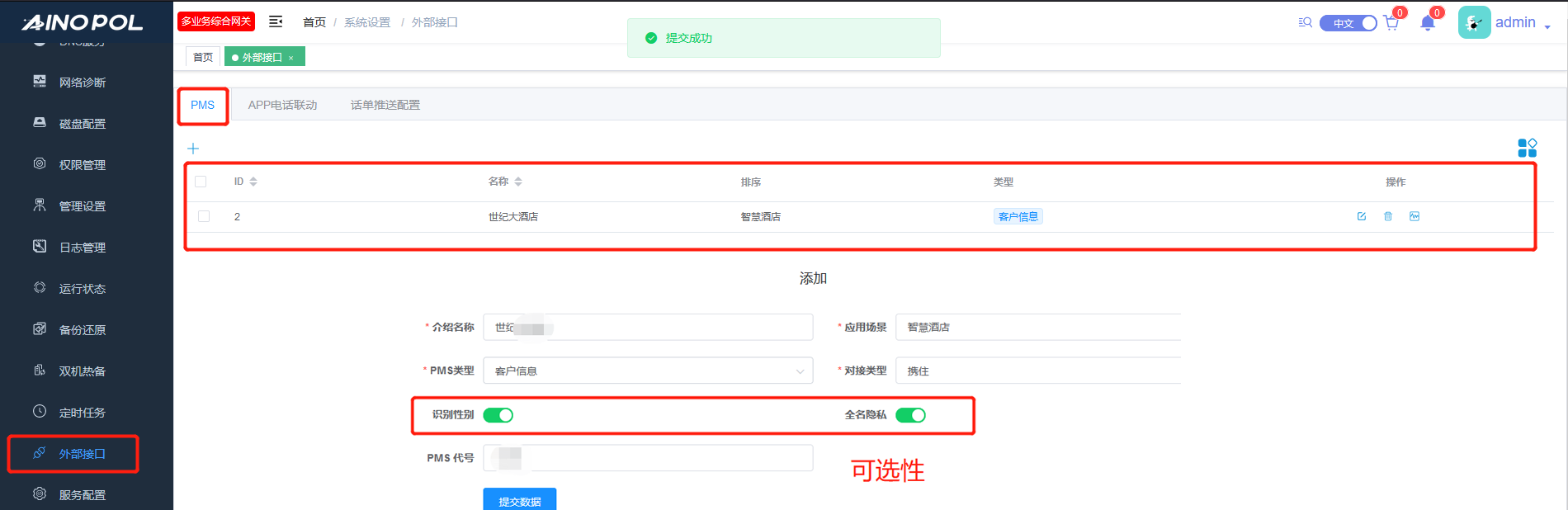Toggle the 全名隐私 switch off
This screenshot has height=510, width=1568.
coord(910,415)
